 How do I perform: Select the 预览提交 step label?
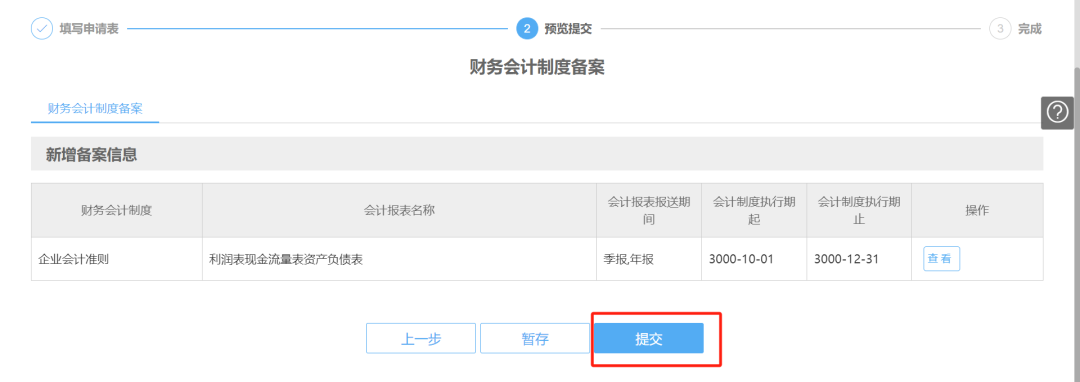point(568,29)
